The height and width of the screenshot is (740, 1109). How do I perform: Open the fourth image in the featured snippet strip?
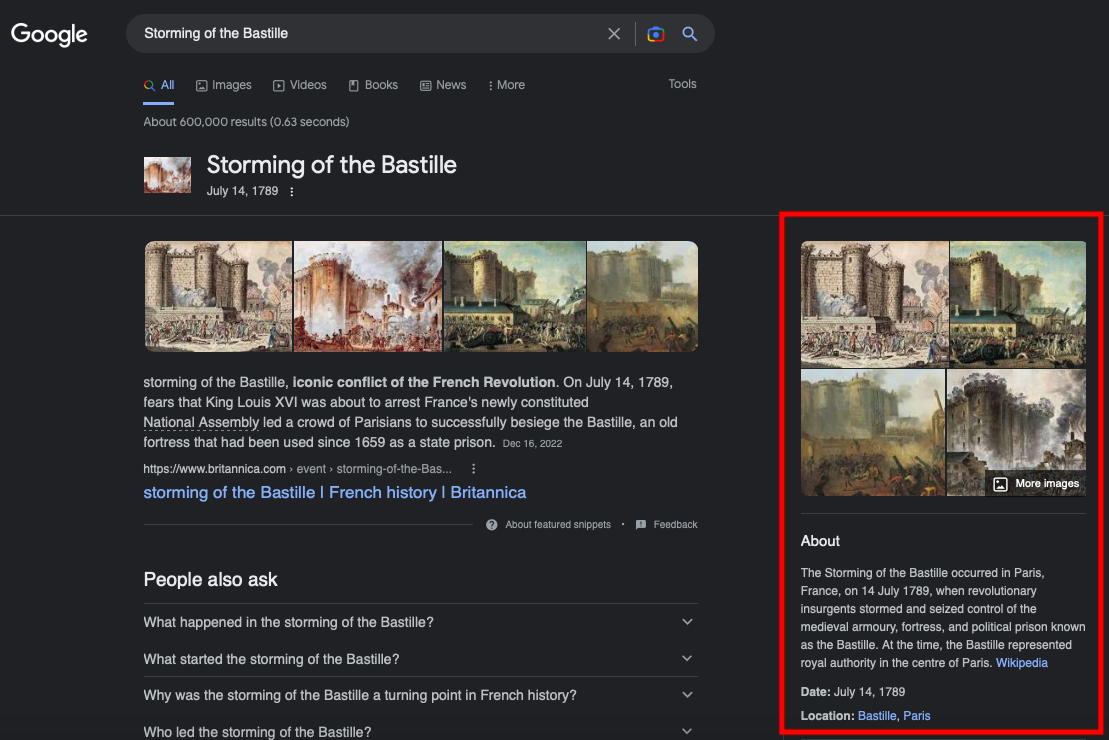click(642, 296)
